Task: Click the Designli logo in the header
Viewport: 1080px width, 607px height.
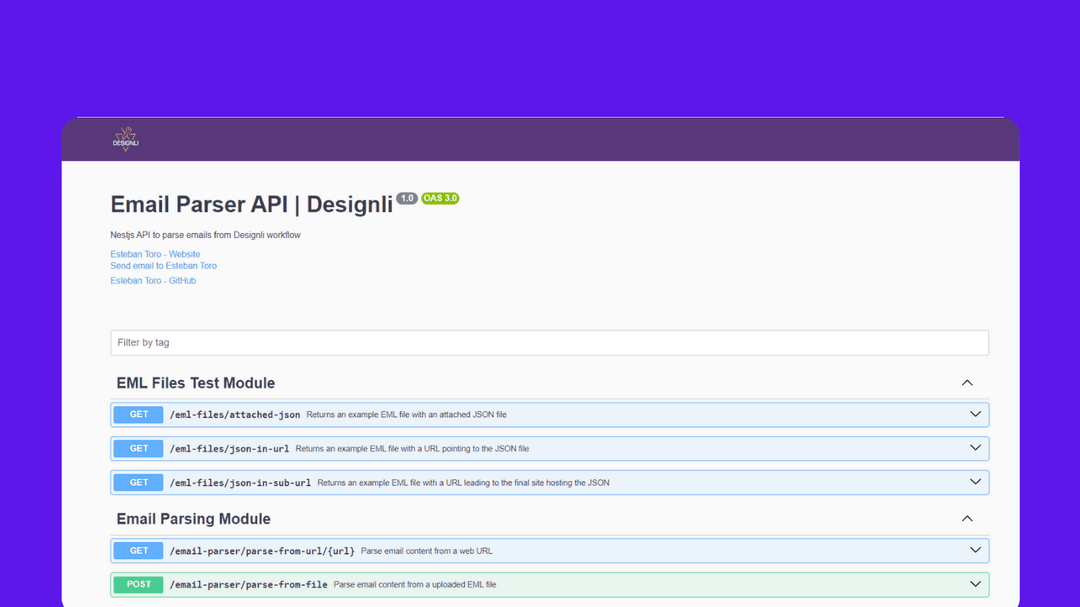Action: [125, 139]
